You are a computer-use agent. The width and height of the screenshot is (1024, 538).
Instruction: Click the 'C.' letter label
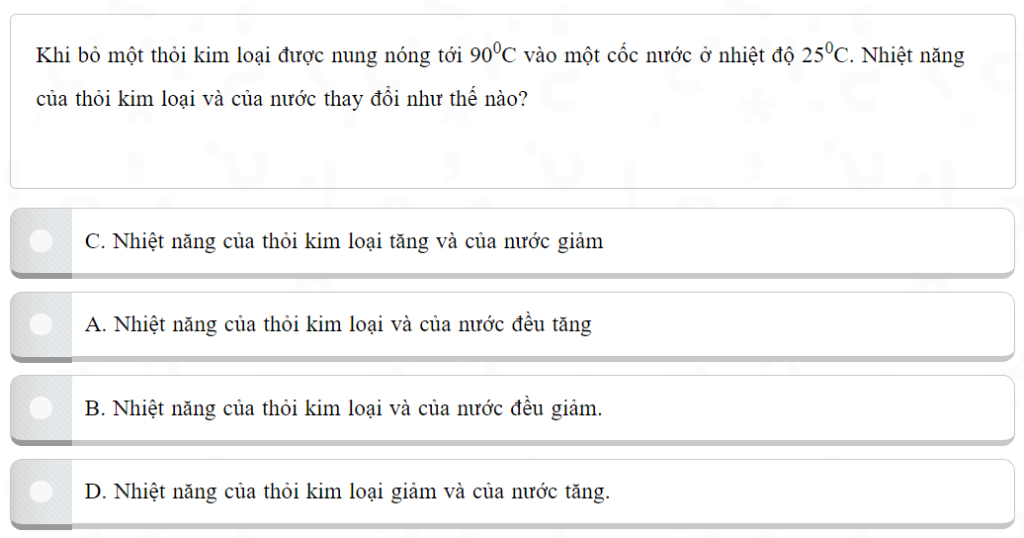tap(96, 241)
